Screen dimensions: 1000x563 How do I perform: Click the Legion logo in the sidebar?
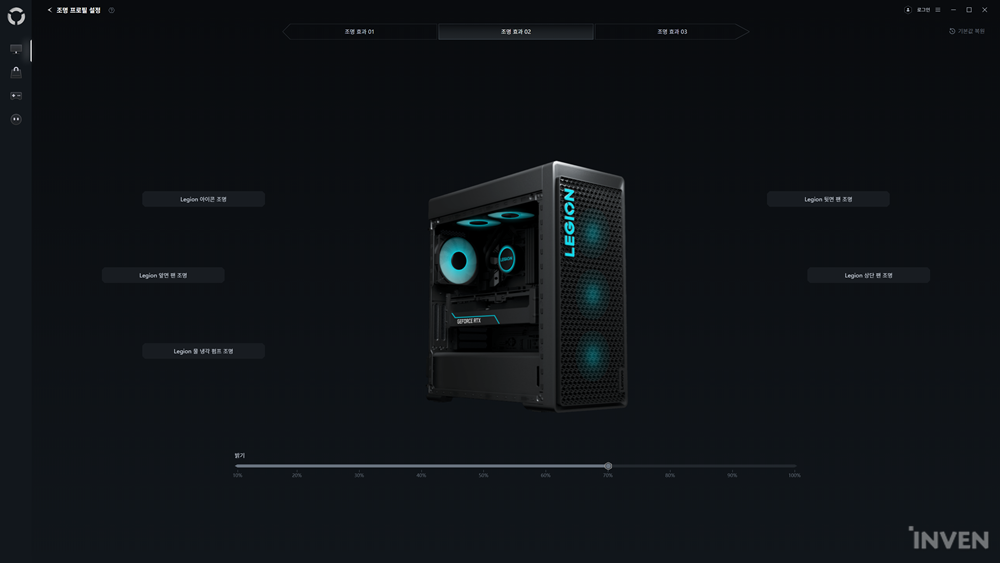[16, 17]
